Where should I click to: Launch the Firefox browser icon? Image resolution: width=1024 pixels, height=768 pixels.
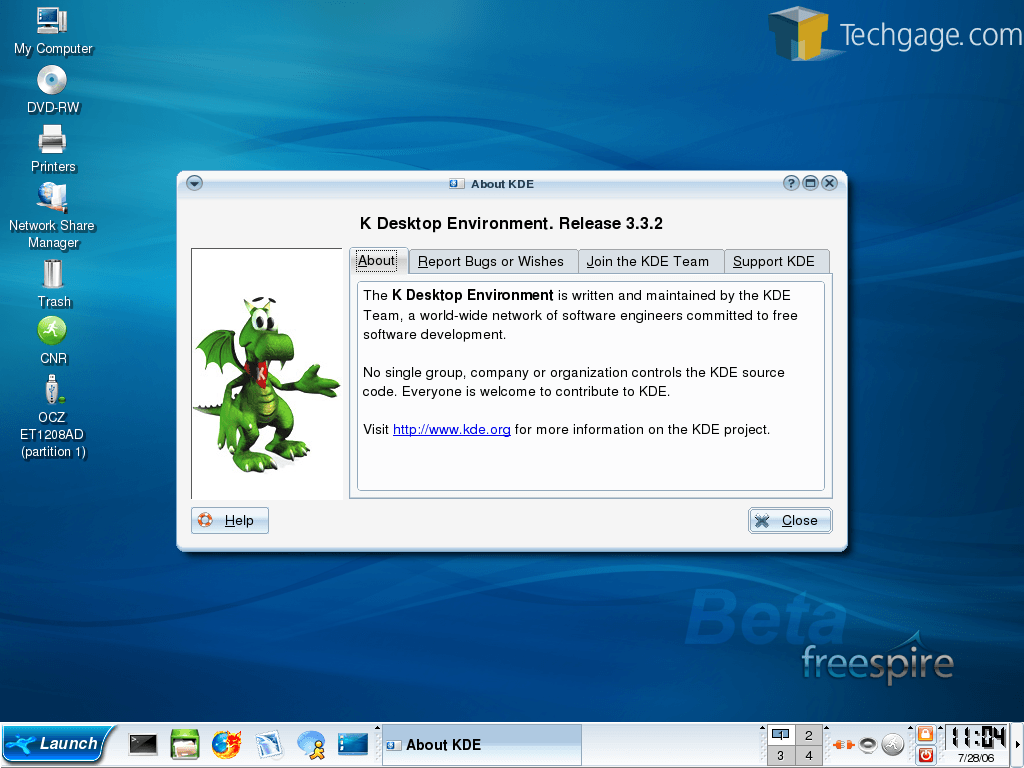(x=227, y=744)
